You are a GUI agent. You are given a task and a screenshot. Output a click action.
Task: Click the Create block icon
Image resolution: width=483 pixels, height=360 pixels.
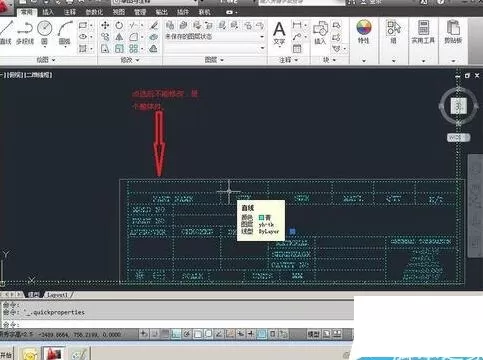tap(336, 25)
